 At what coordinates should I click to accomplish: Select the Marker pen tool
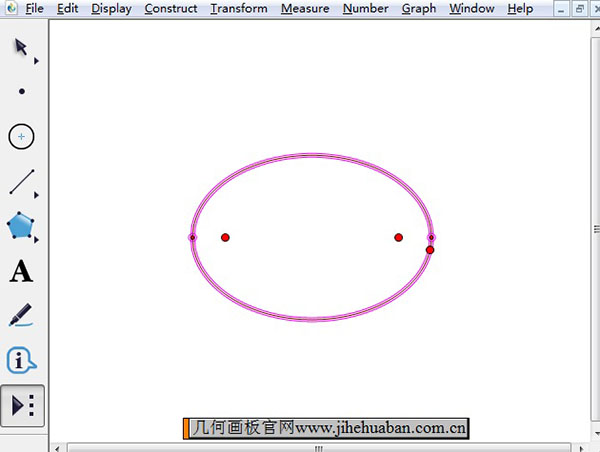click(x=21, y=315)
